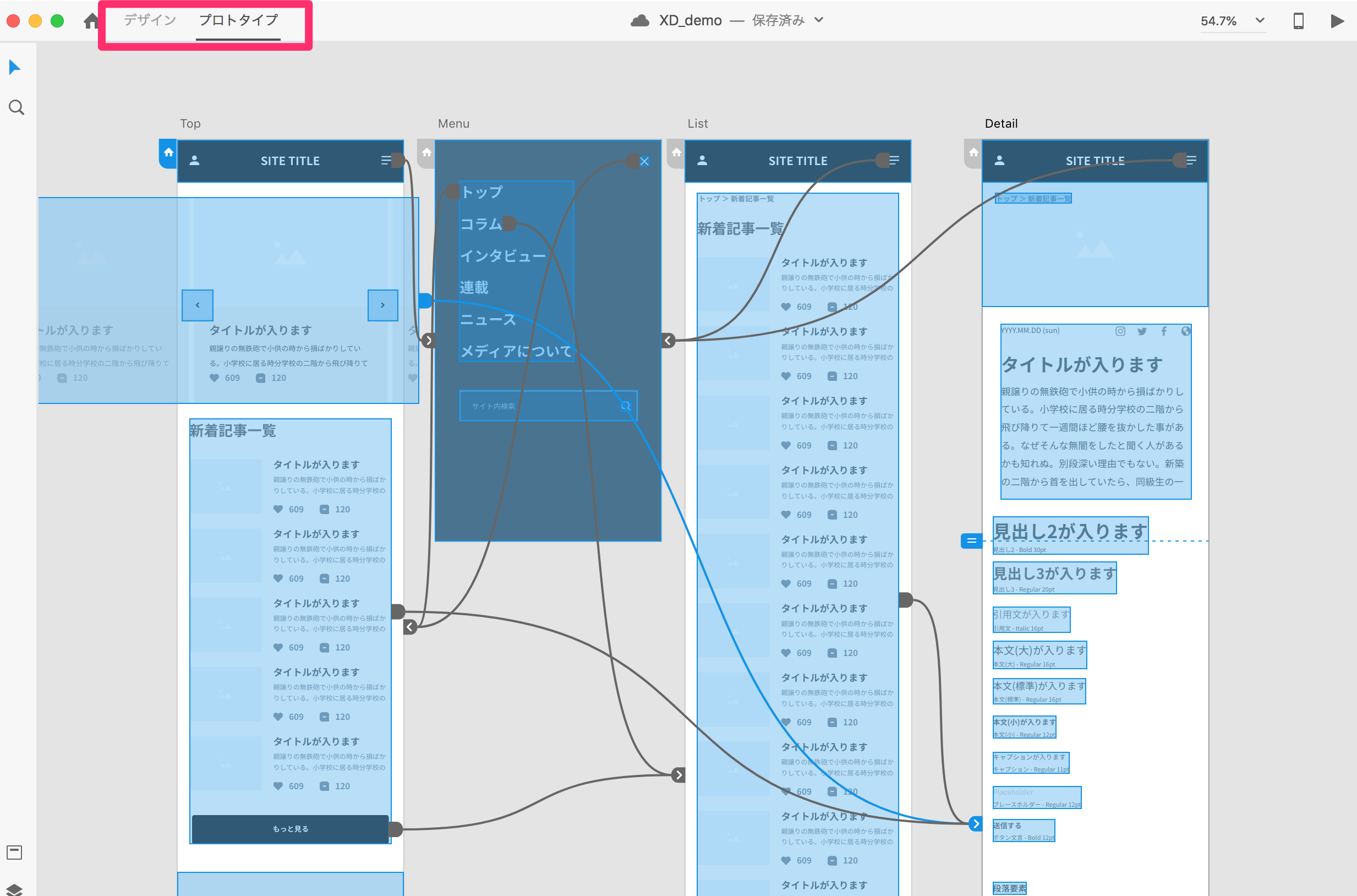Image resolution: width=1357 pixels, height=896 pixels.
Task: Select the Select arrow tool
Action: click(x=15, y=68)
